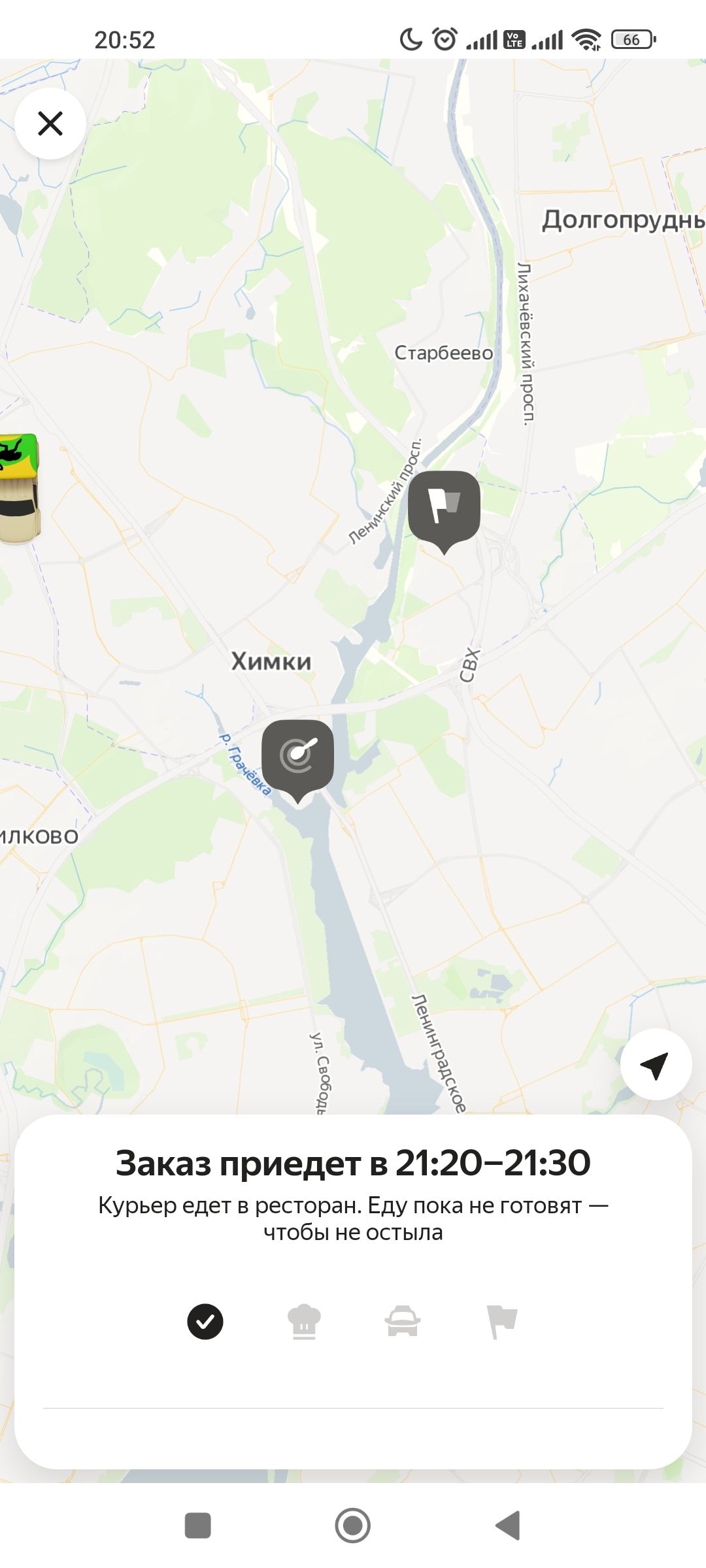Close the order tracking map
The height and width of the screenshot is (1568, 706).
pyautogui.click(x=50, y=123)
